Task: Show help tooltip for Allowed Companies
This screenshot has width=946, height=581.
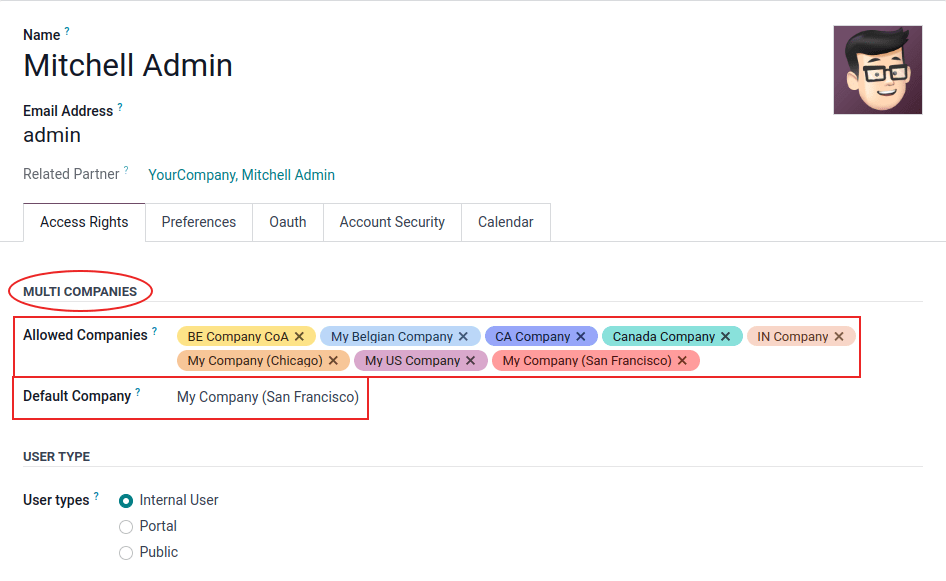Action: 155,332
